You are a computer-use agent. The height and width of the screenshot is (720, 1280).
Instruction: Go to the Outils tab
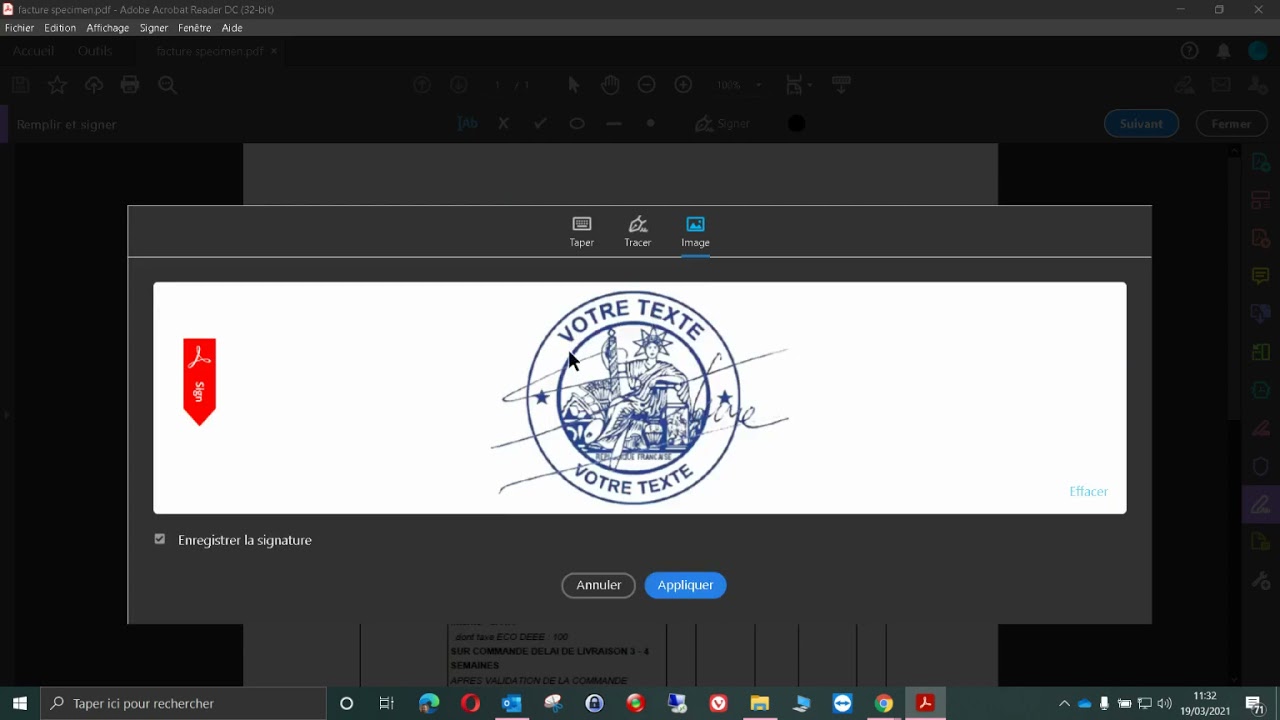[95, 51]
